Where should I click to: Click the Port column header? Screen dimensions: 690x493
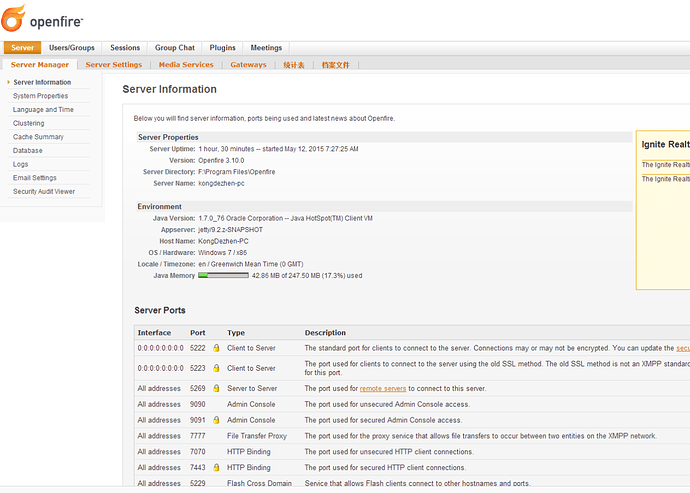coord(198,333)
